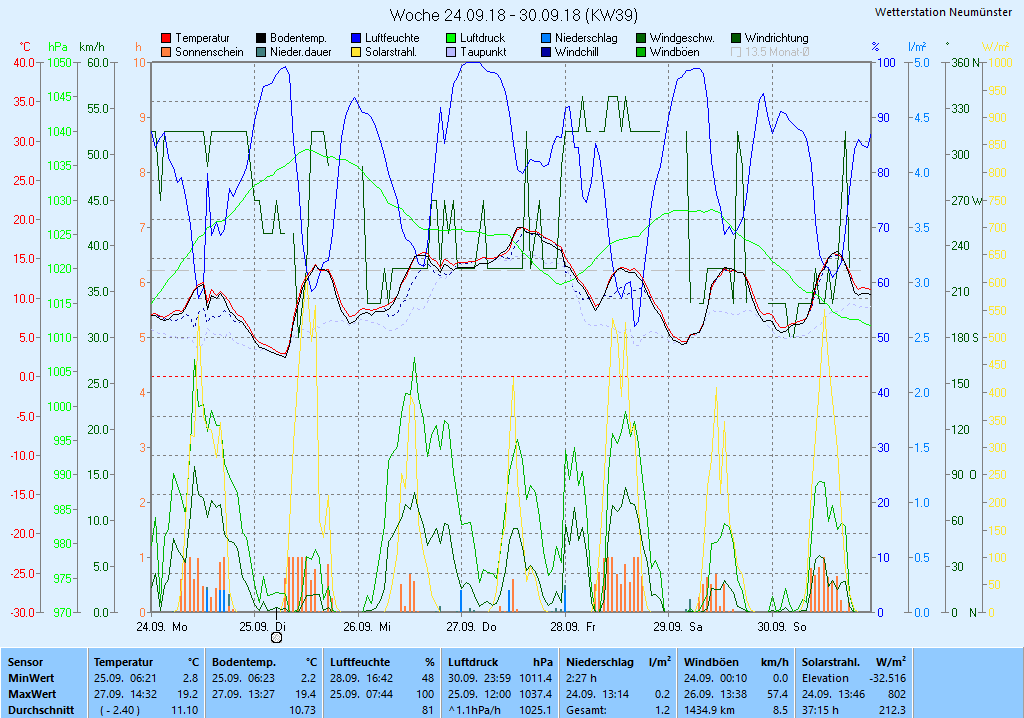Click the yellow W/m² unit above the solar axis
This screenshot has height=718, width=1024.
tap(995, 47)
